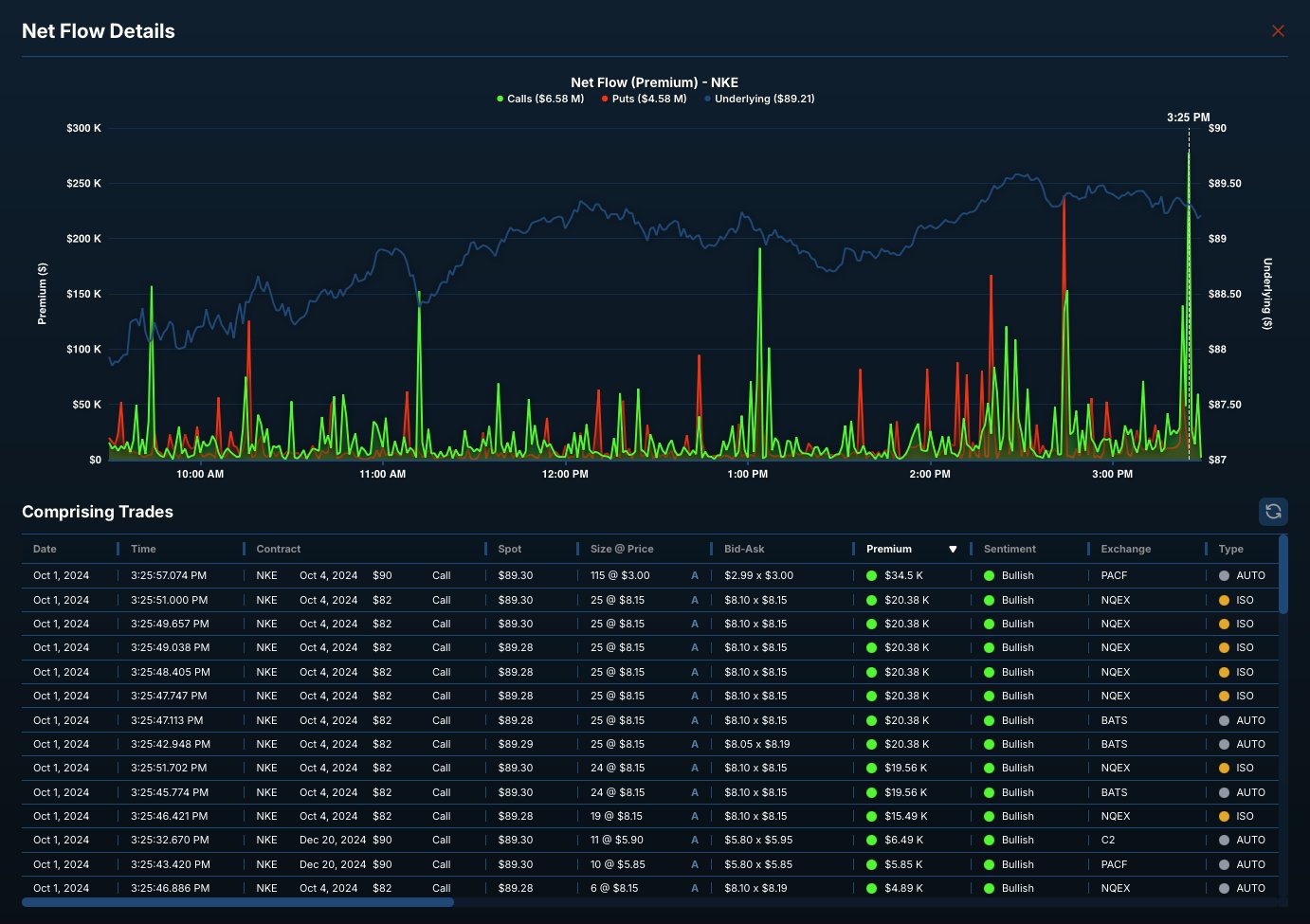Open the Premium column sort arrow

pyautogui.click(x=953, y=550)
